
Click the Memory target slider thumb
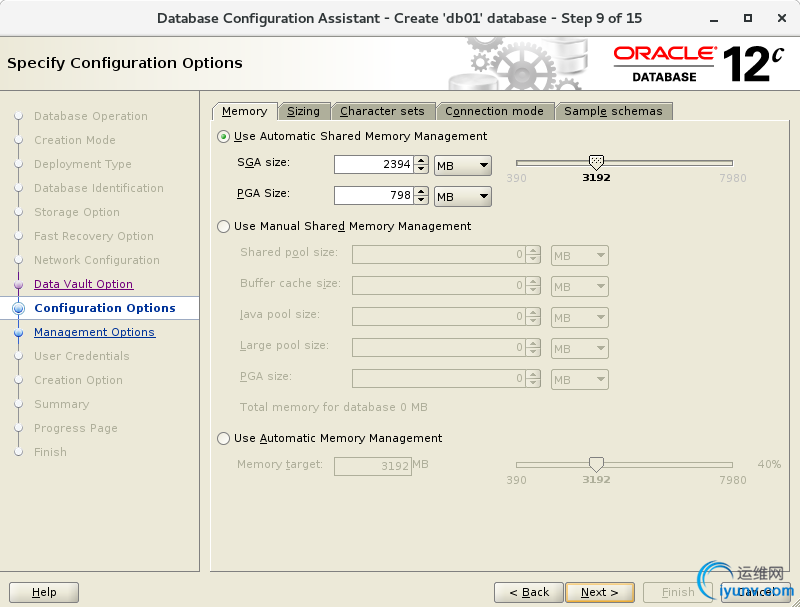tap(596, 464)
